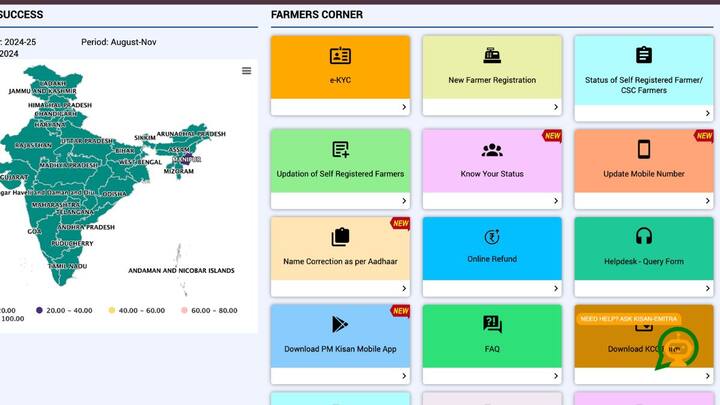Expand the Name Correction as per Aadhaar arrow
Screen dimensions: 720x405
coord(404,288)
